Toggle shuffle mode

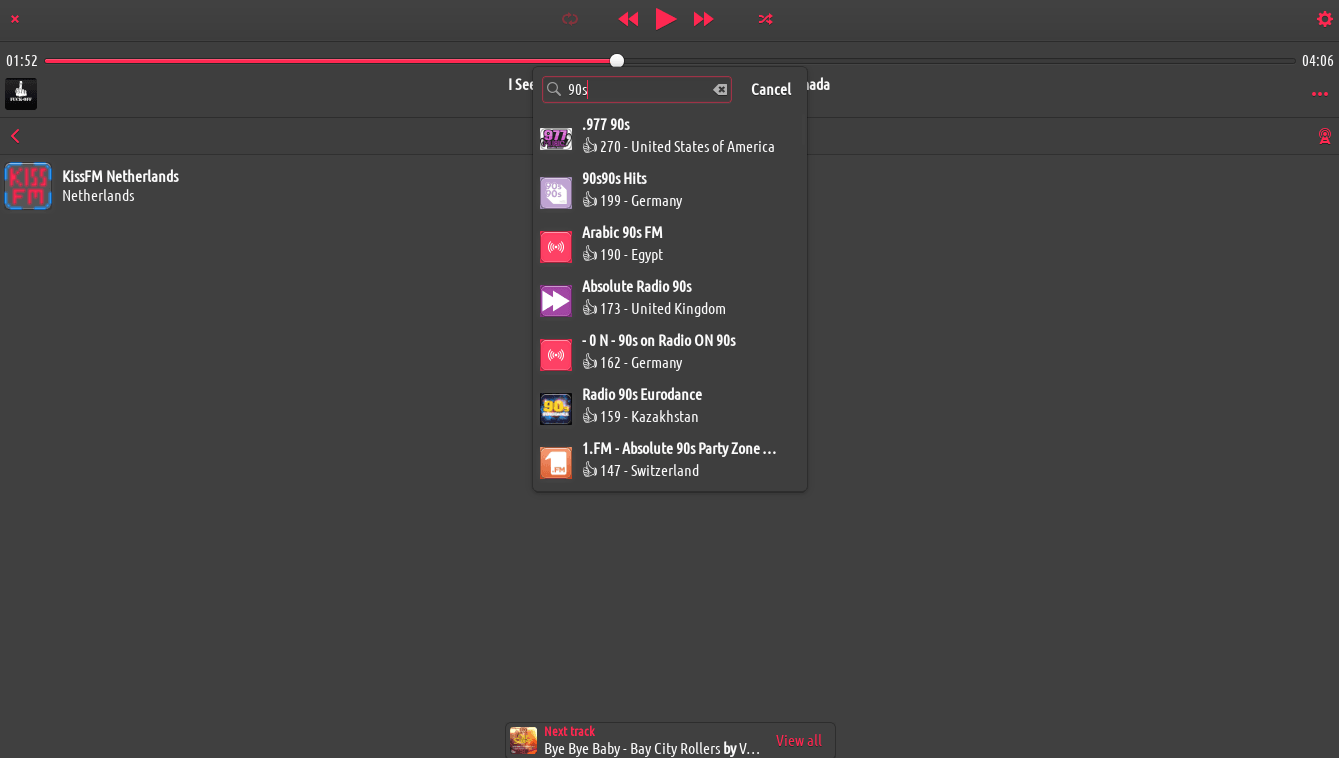[765, 19]
